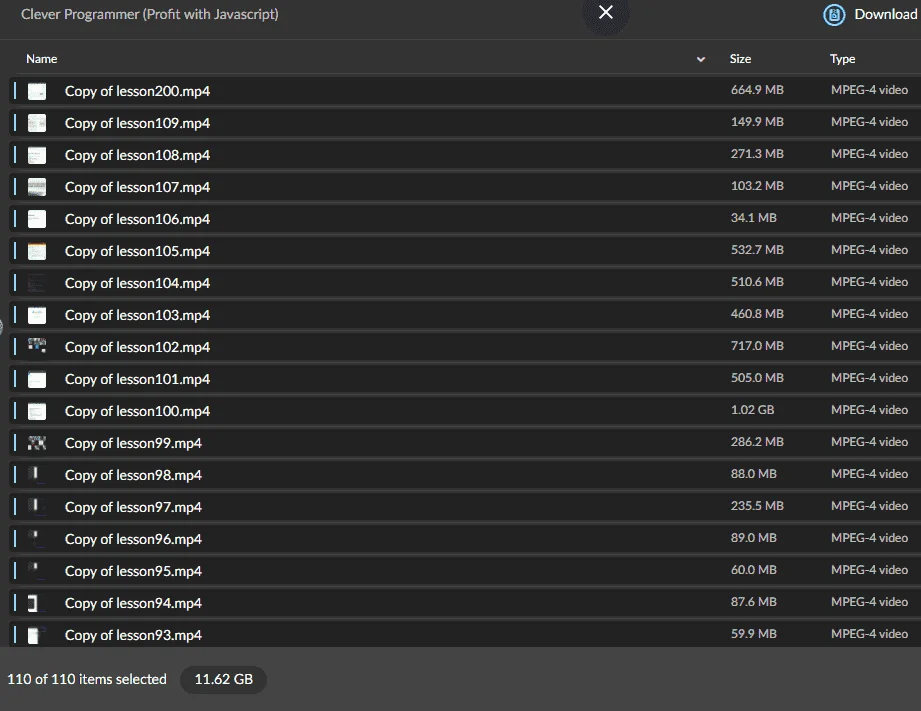Click the 34.1 MB size value

[x=754, y=218]
